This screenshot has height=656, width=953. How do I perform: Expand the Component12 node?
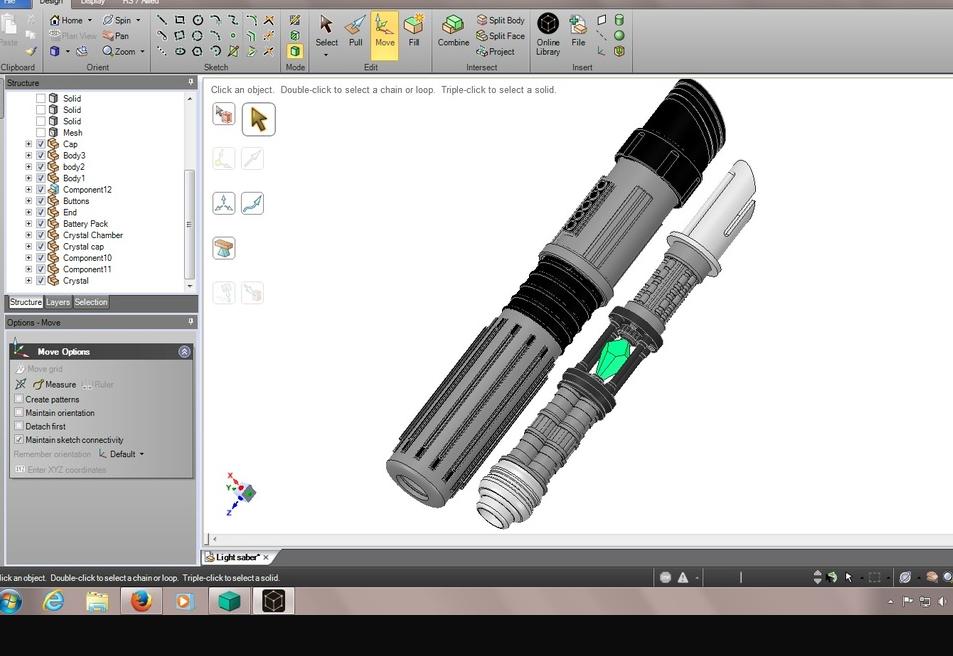pos(29,190)
